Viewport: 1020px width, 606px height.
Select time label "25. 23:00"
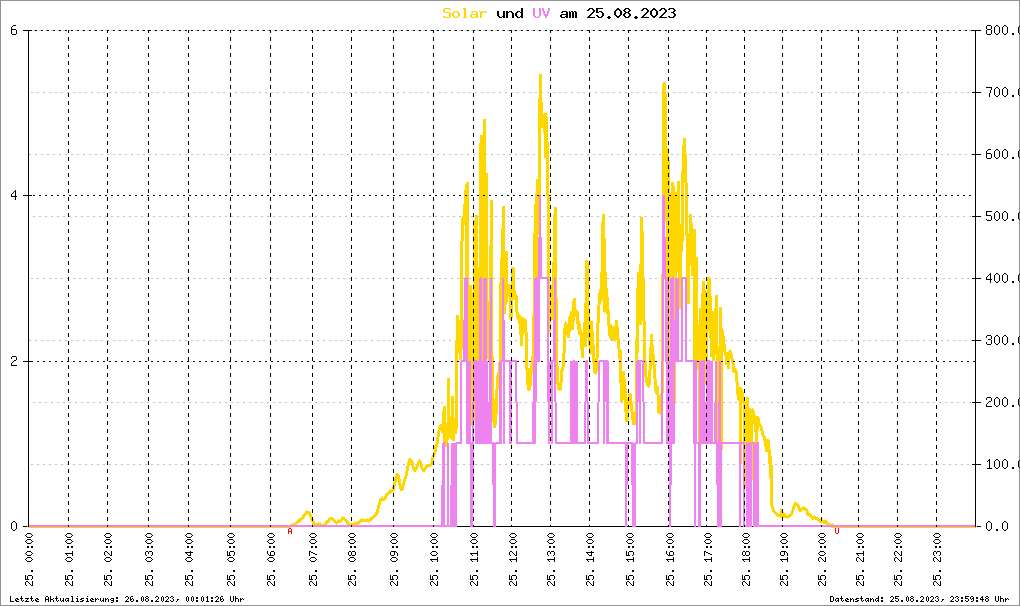937,560
